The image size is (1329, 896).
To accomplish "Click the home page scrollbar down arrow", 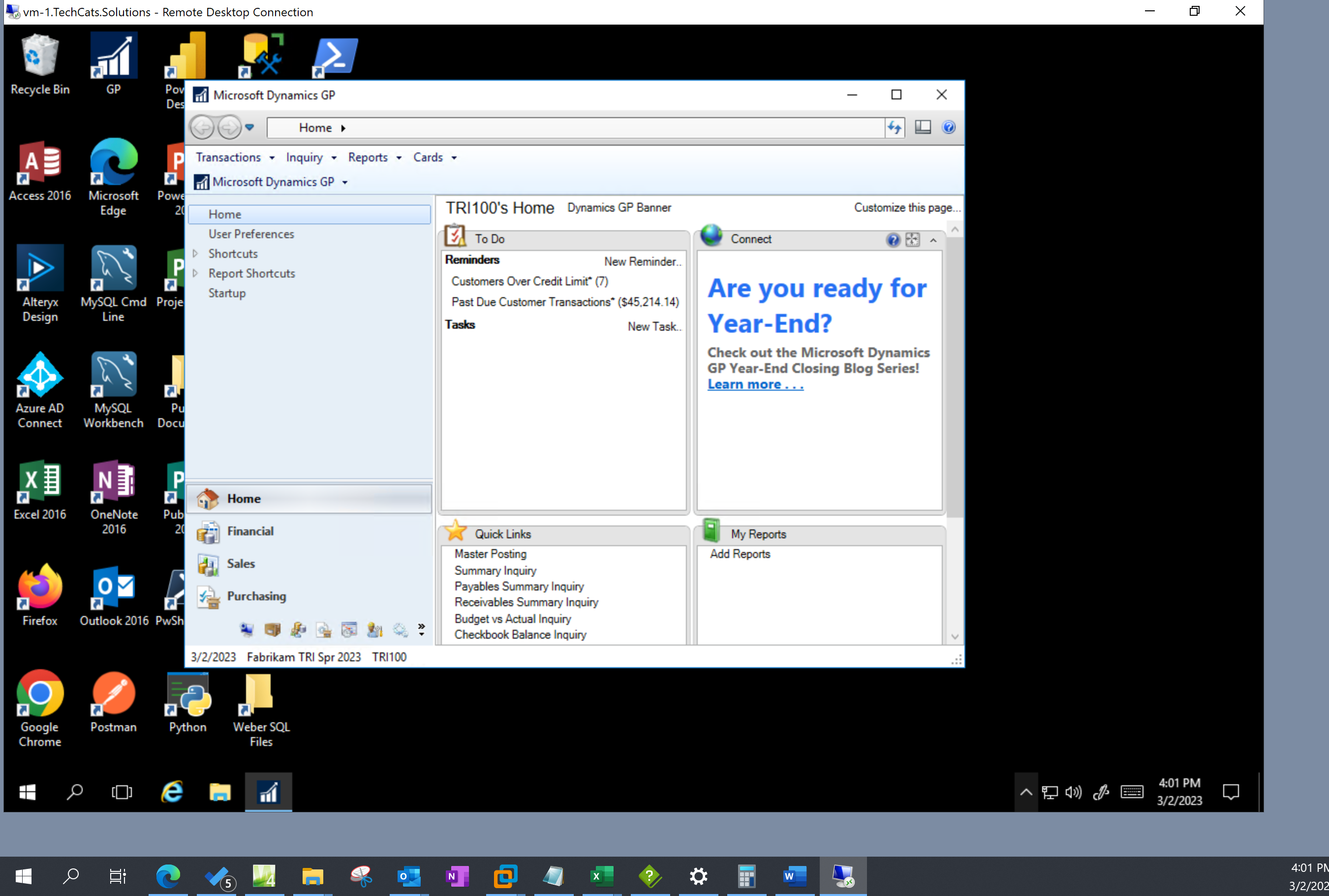I will point(954,637).
